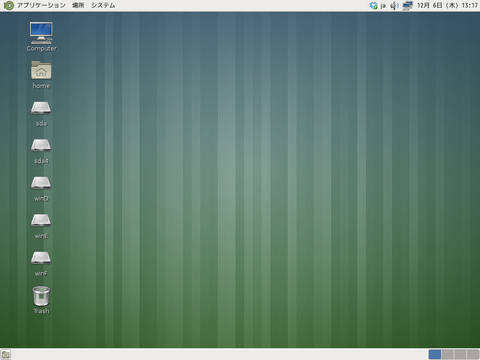480x360 pixels.
Task: Open the アプリケーション menu
Action: point(41,5)
